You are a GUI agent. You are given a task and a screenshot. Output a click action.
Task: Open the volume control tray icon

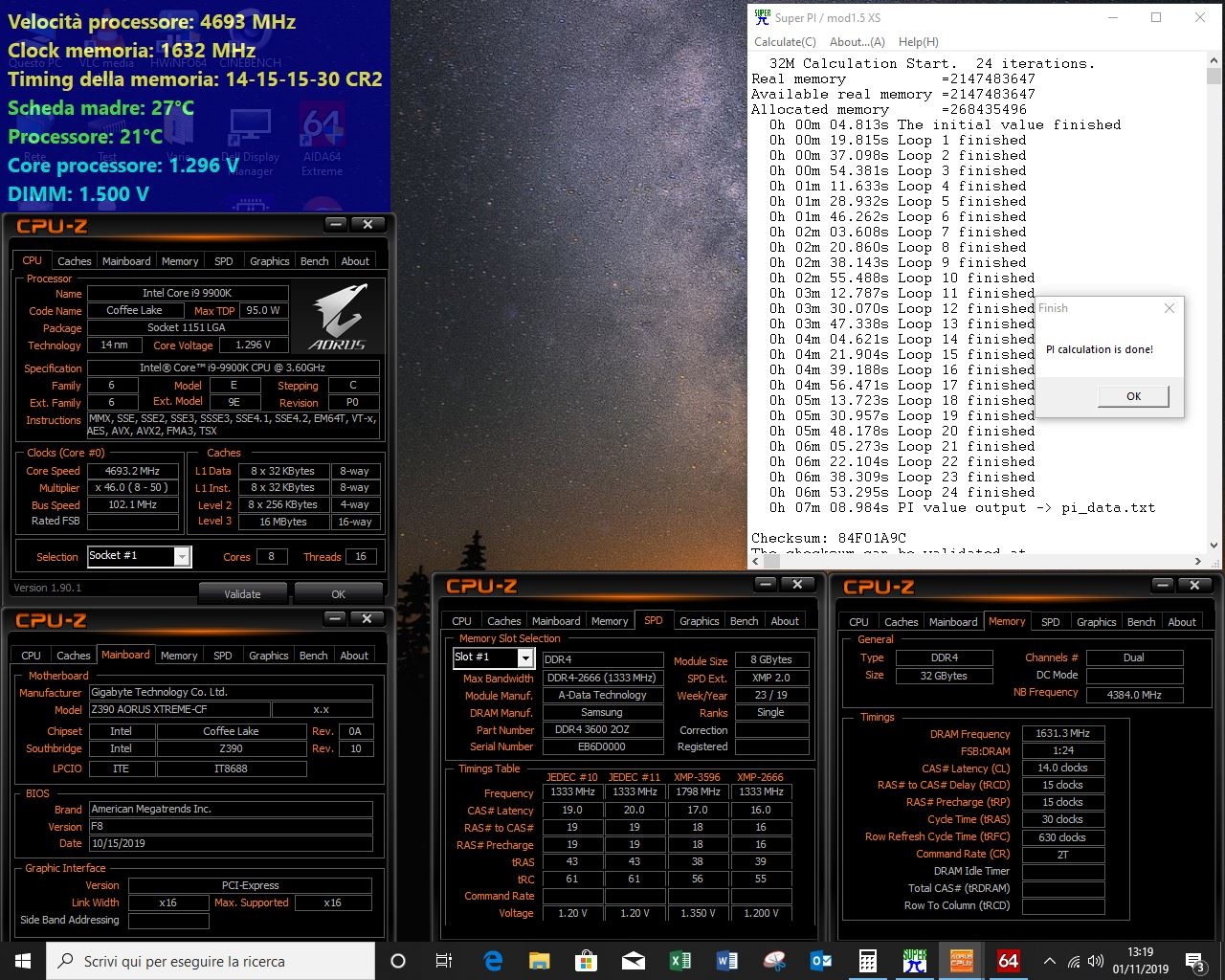(1097, 961)
